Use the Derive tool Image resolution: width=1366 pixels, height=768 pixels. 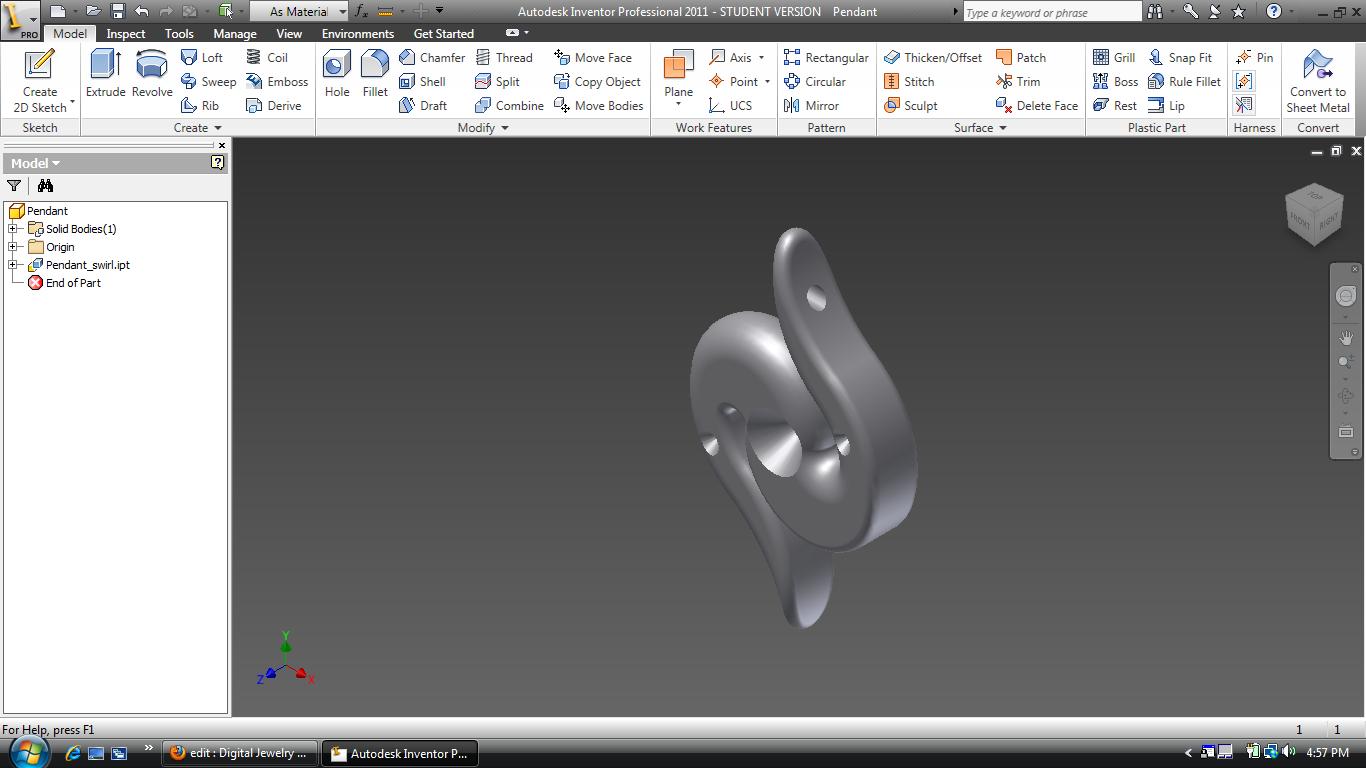pos(274,106)
